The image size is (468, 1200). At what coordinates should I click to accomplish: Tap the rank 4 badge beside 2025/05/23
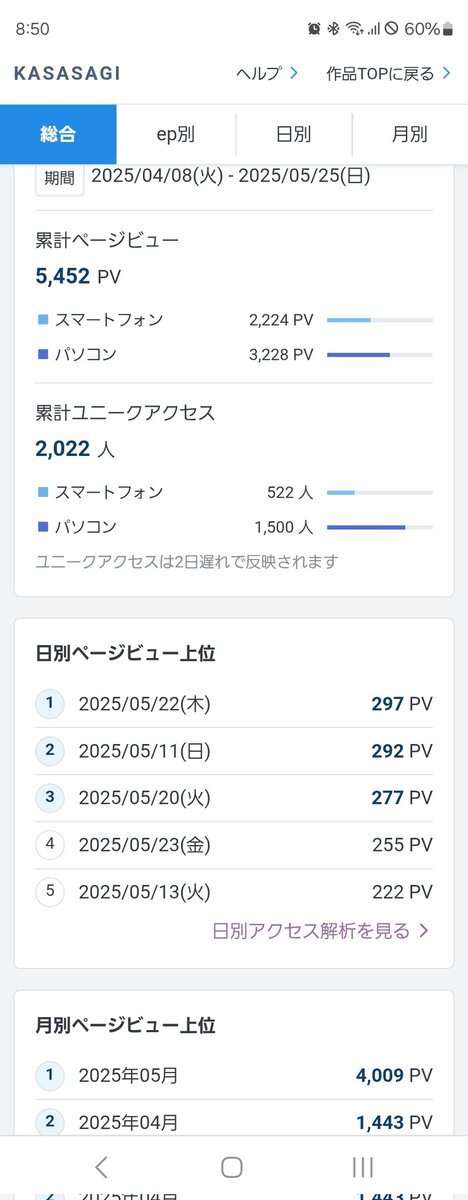49,845
